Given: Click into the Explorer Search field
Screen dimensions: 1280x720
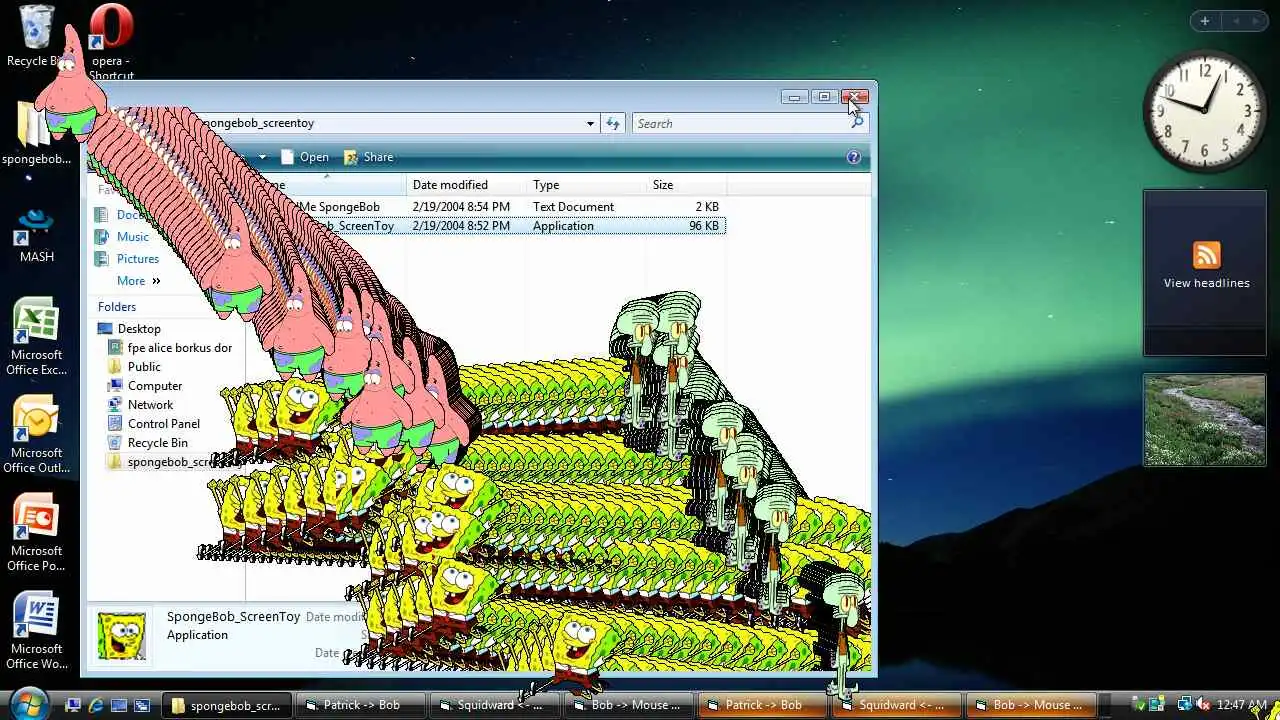Looking at the screenshot, I should pos(740,123).
